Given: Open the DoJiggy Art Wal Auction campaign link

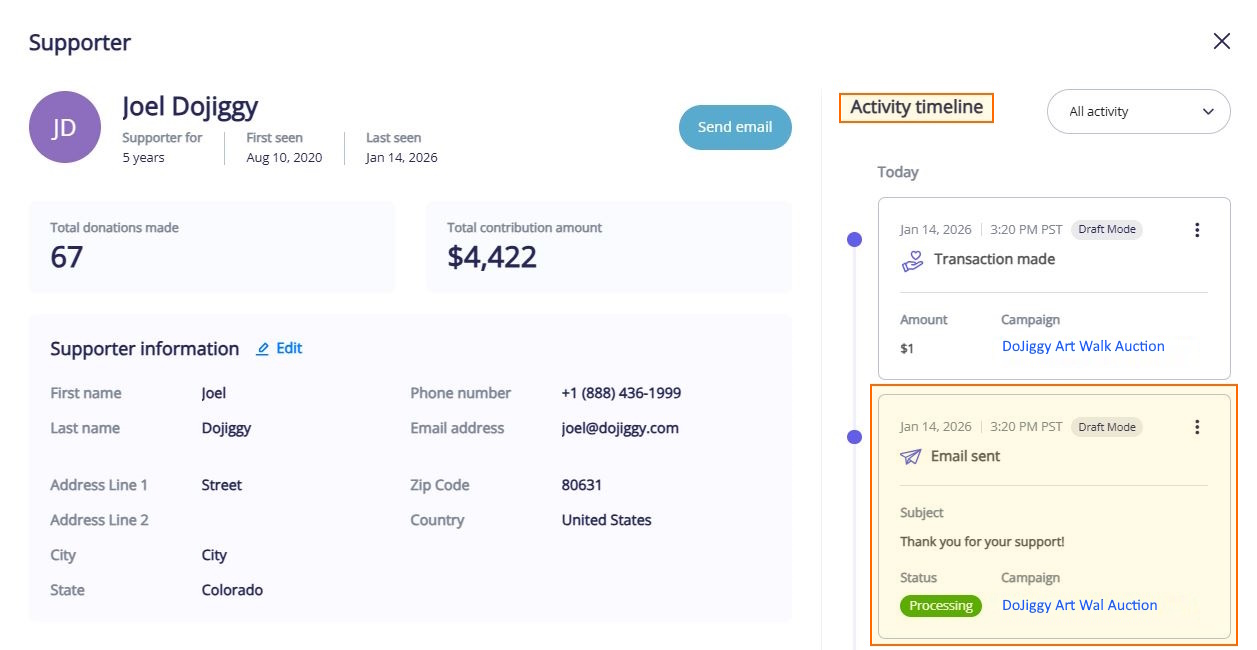Looking at the screenshot, I should pos(1079,605).
